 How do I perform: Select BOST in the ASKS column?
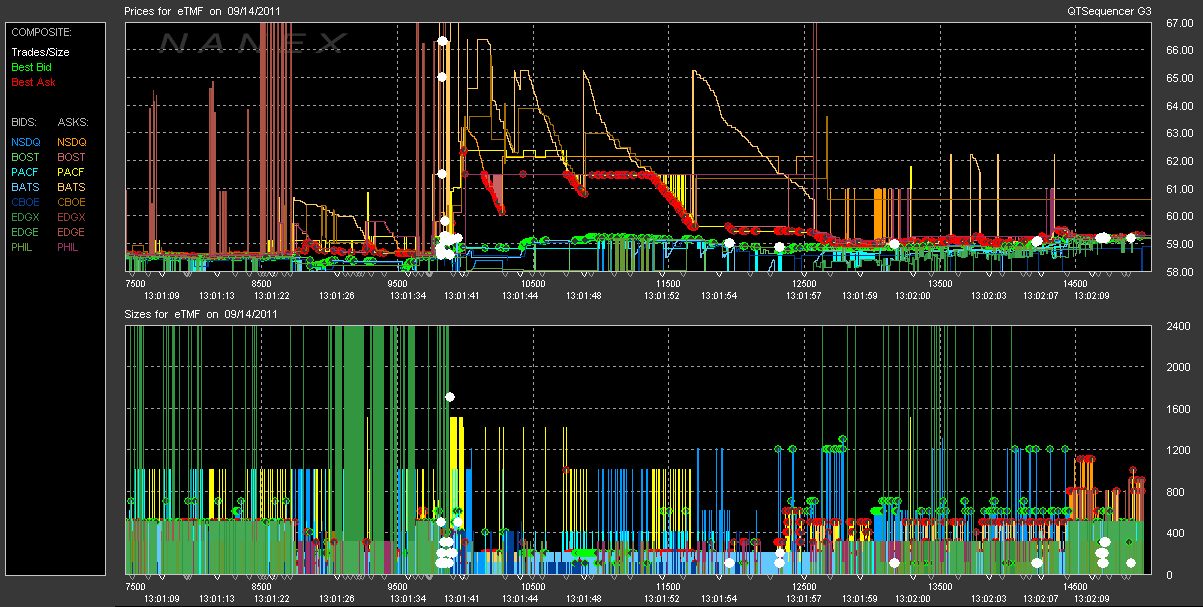click(x=72, y=157)
